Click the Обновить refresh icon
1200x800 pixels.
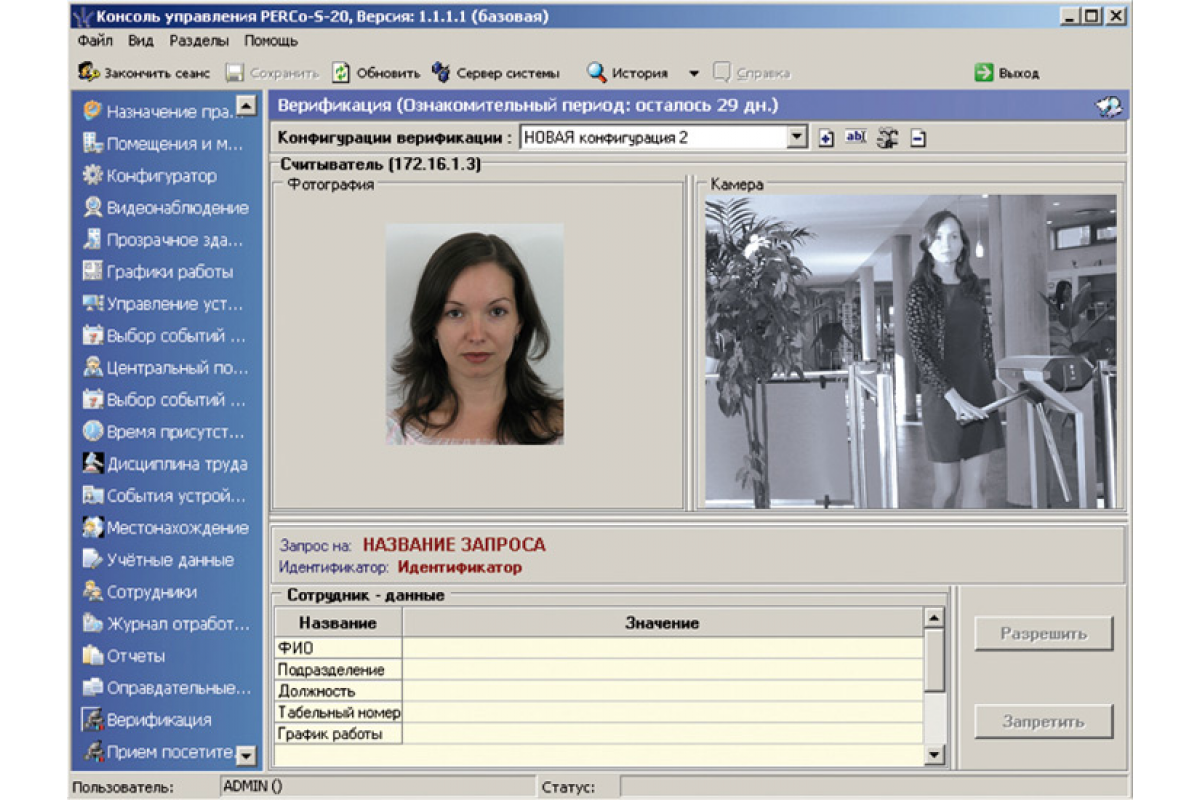tap(341, 73)
